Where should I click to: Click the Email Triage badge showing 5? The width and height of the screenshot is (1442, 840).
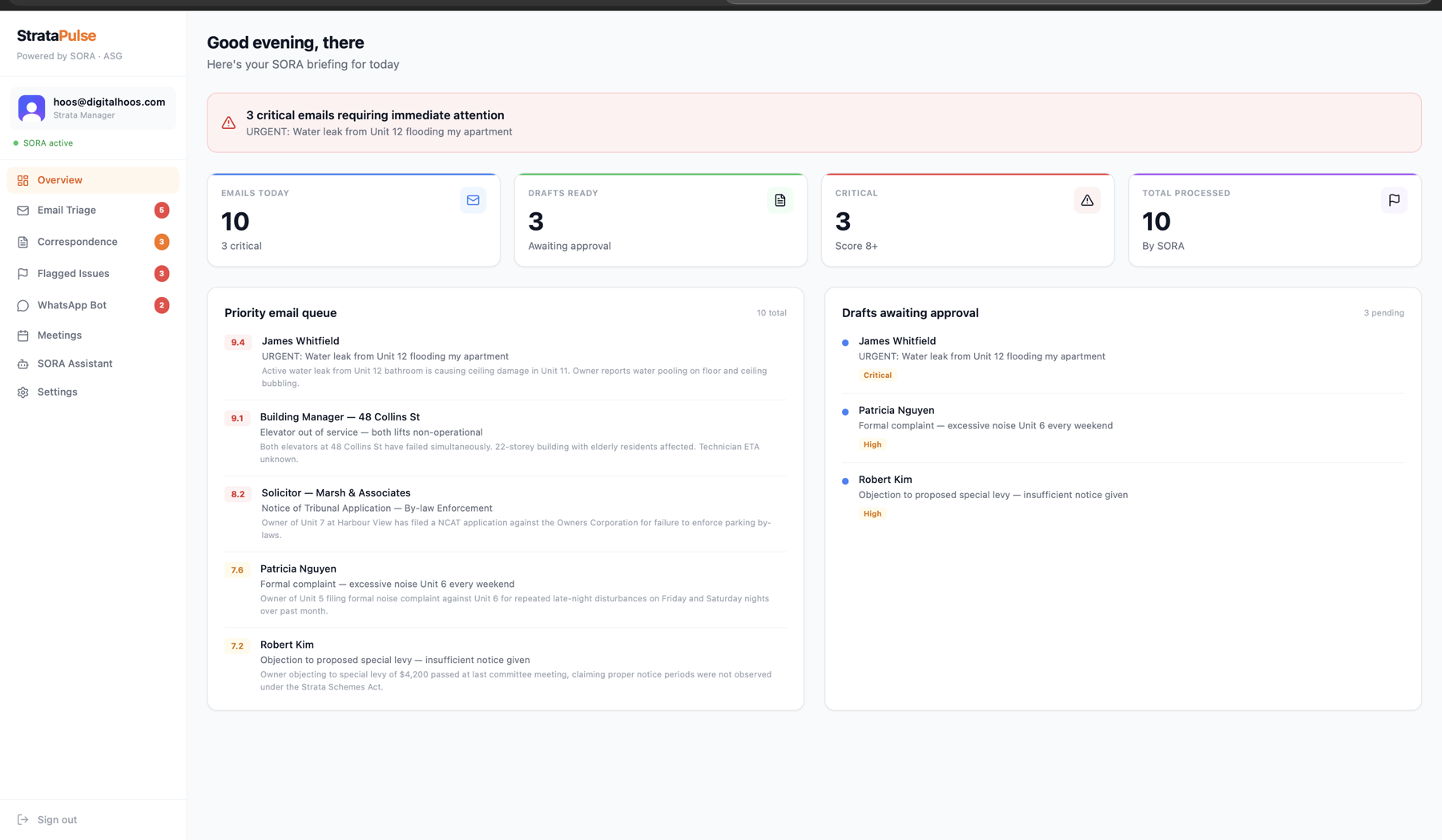pyautogui.click(x=162, y=210)
